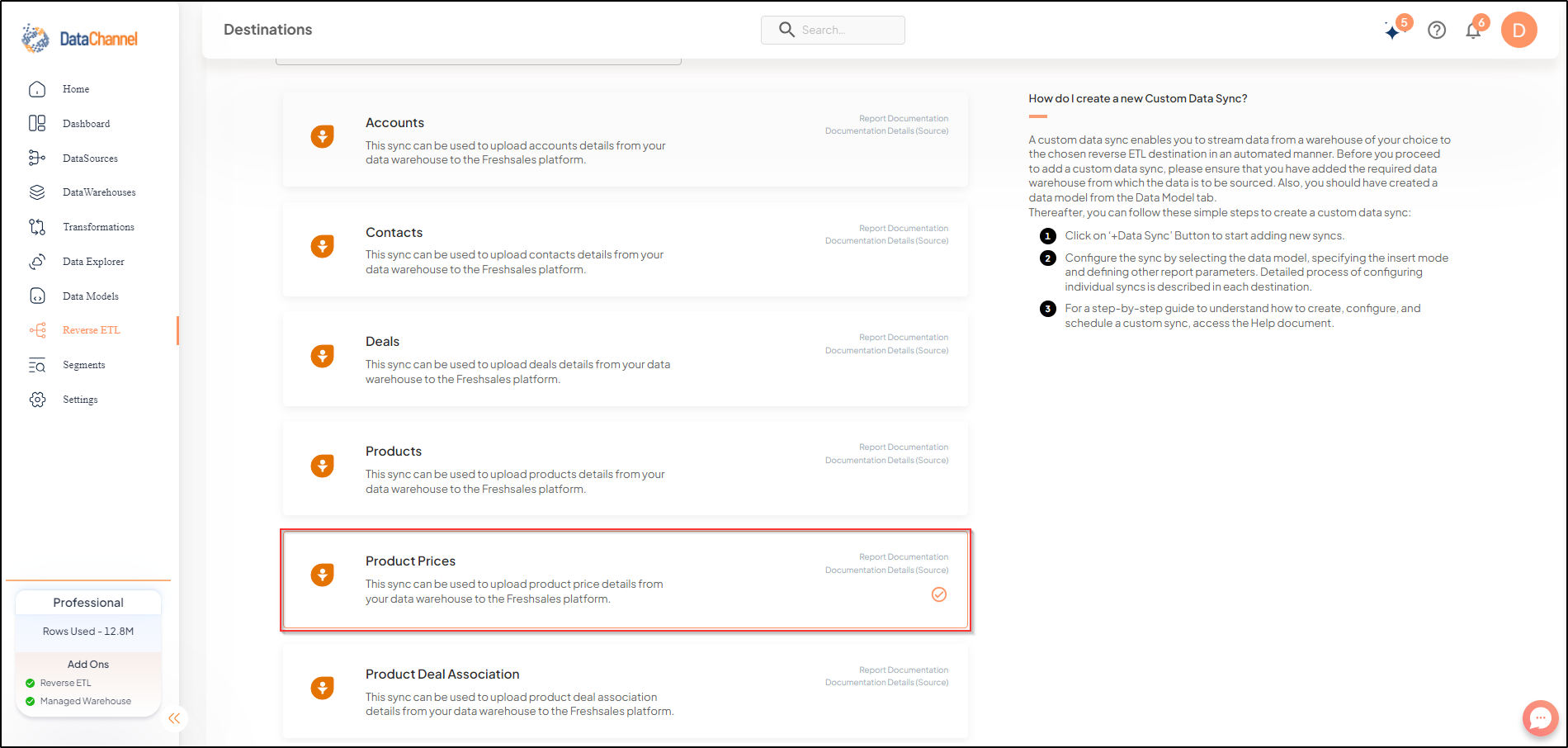Open Documentation Details (Source) for Contacts

pyautogui.click(x=887, y=241)
